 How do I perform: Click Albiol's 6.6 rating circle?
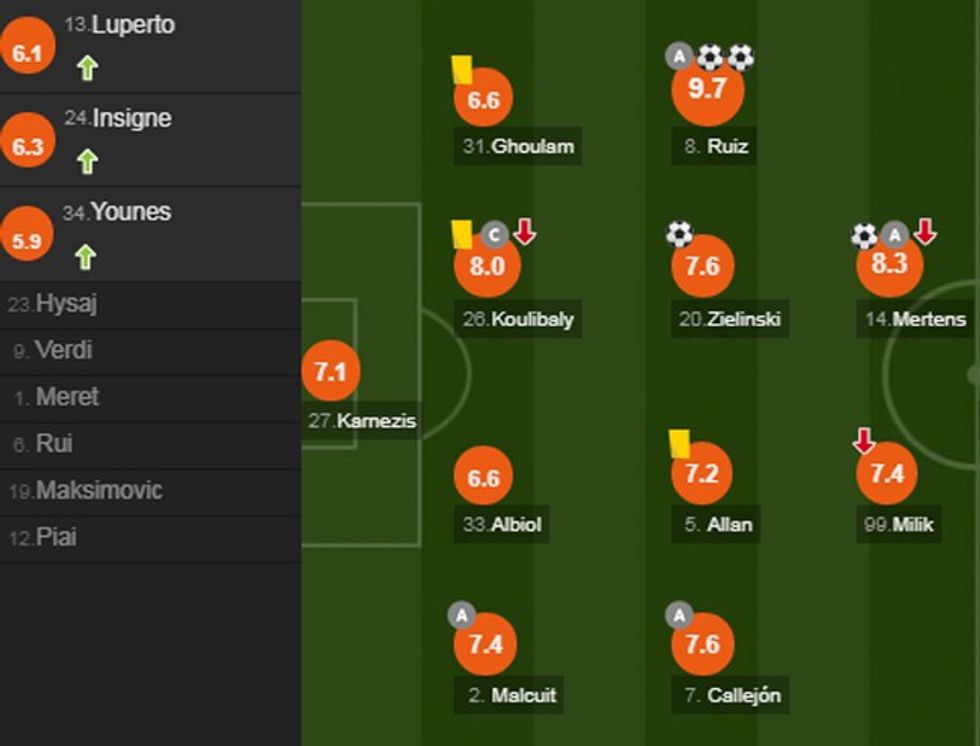[x=483, y=478]
